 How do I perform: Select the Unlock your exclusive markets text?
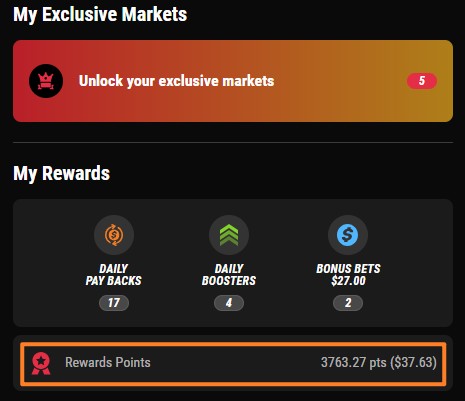pyautogui.click(x=176, y=81)
